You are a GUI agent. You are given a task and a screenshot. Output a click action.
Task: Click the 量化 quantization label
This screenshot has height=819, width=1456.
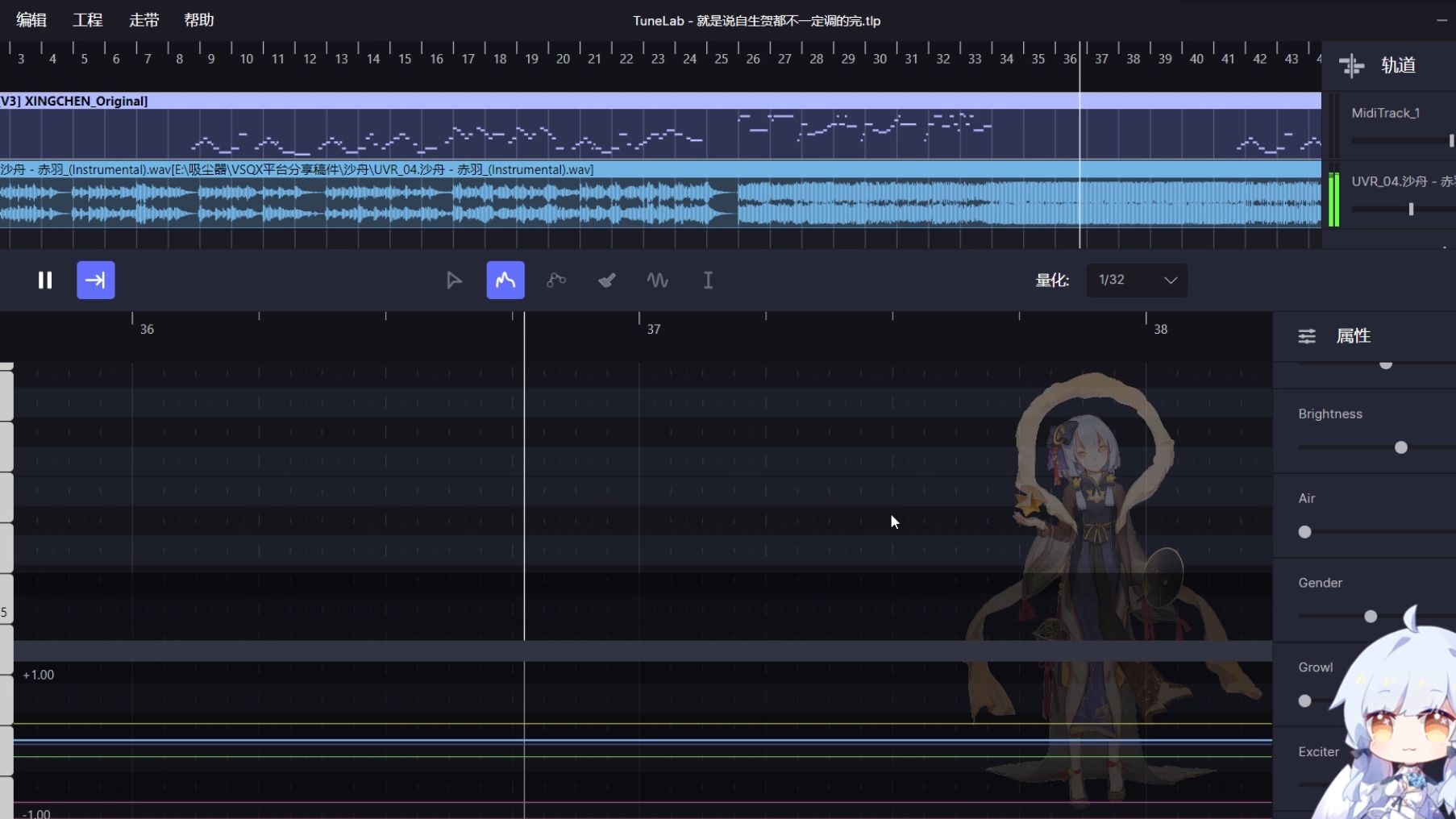[x=1052, y=280]
